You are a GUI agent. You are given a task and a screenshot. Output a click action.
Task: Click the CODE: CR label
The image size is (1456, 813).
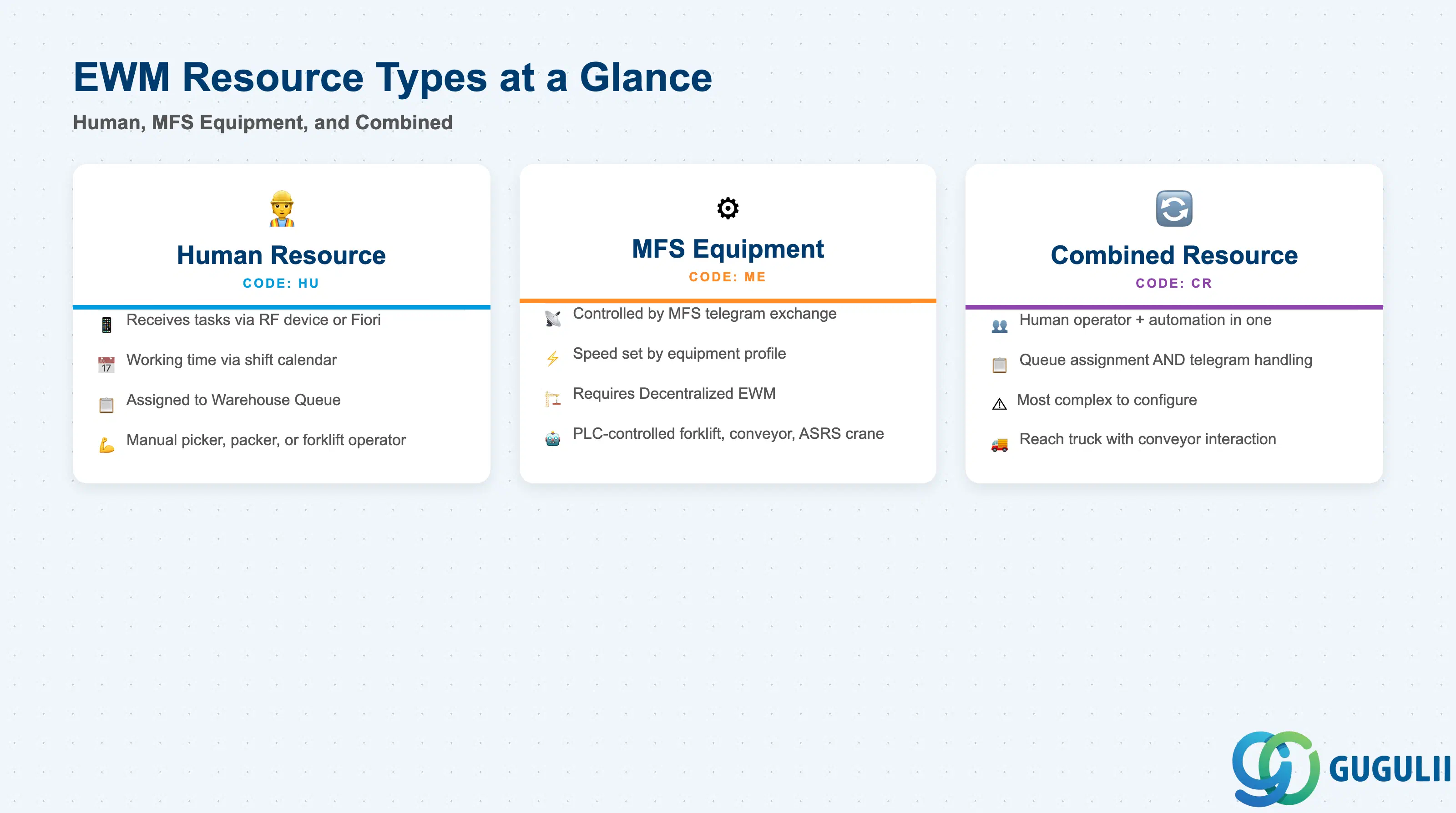[1174, 283]
